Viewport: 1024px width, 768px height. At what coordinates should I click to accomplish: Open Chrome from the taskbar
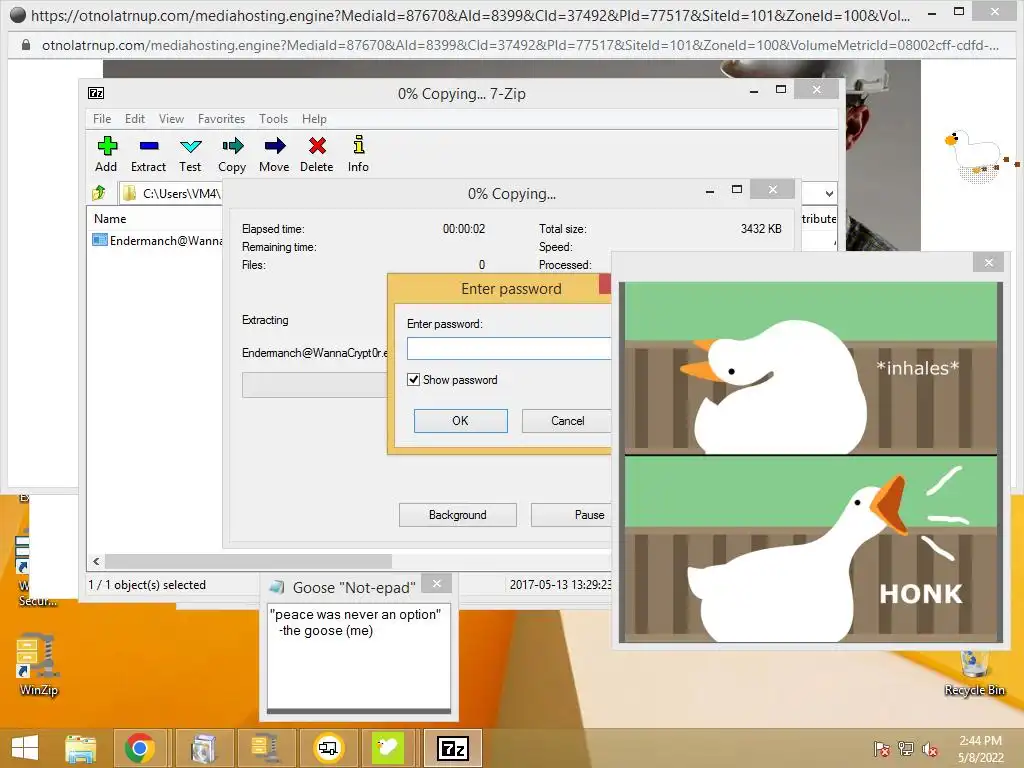[140, 748]
